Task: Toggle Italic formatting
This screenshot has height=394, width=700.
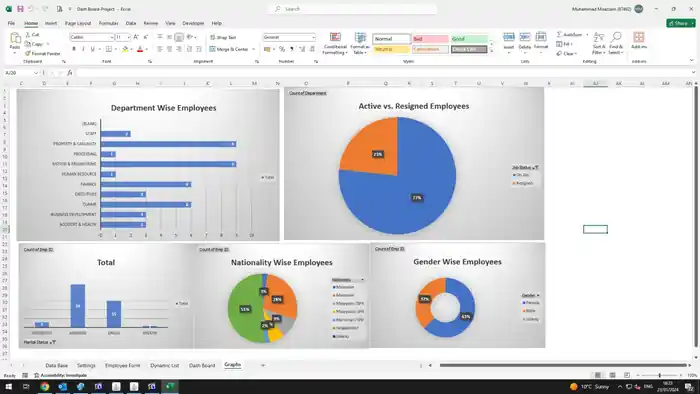Action: click(x=83, y=49)
